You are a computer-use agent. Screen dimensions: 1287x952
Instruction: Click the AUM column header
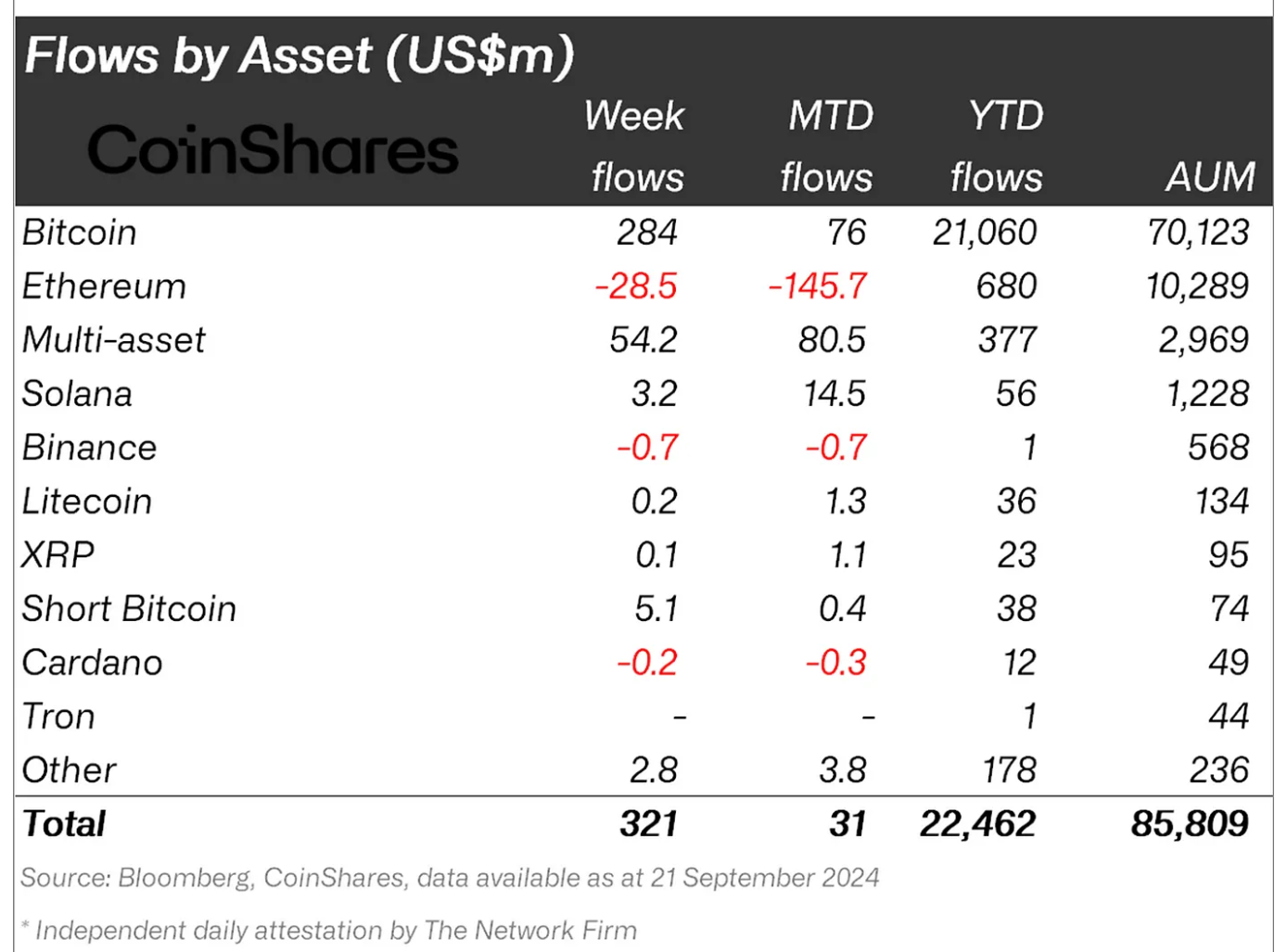[1211, 176]
